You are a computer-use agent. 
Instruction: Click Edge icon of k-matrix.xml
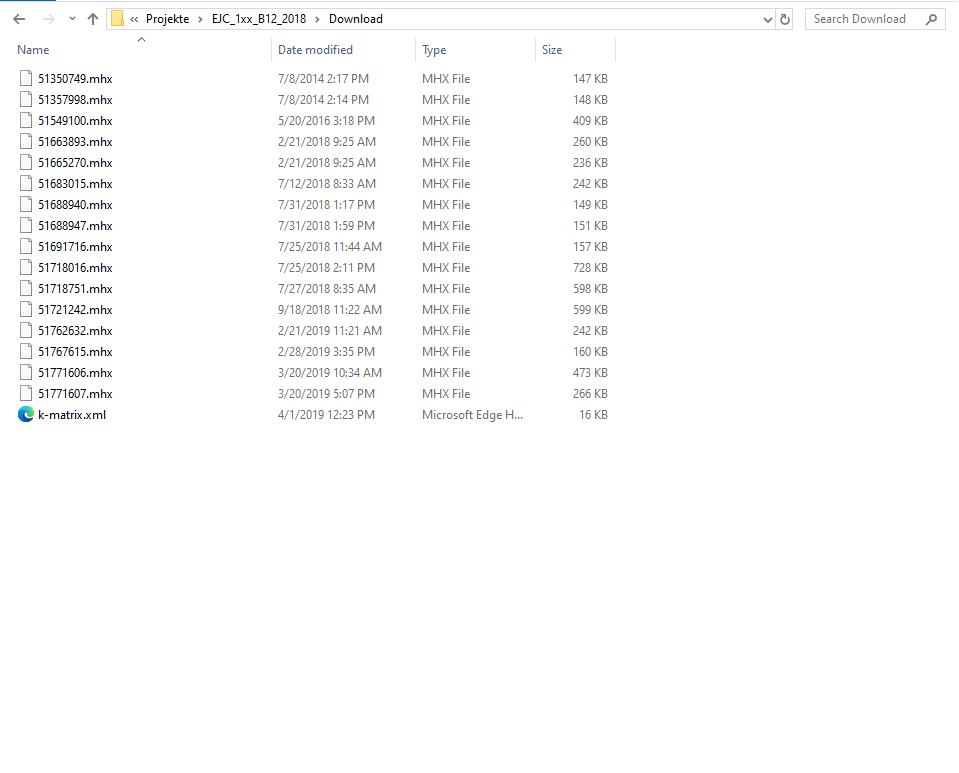[26, 414]
